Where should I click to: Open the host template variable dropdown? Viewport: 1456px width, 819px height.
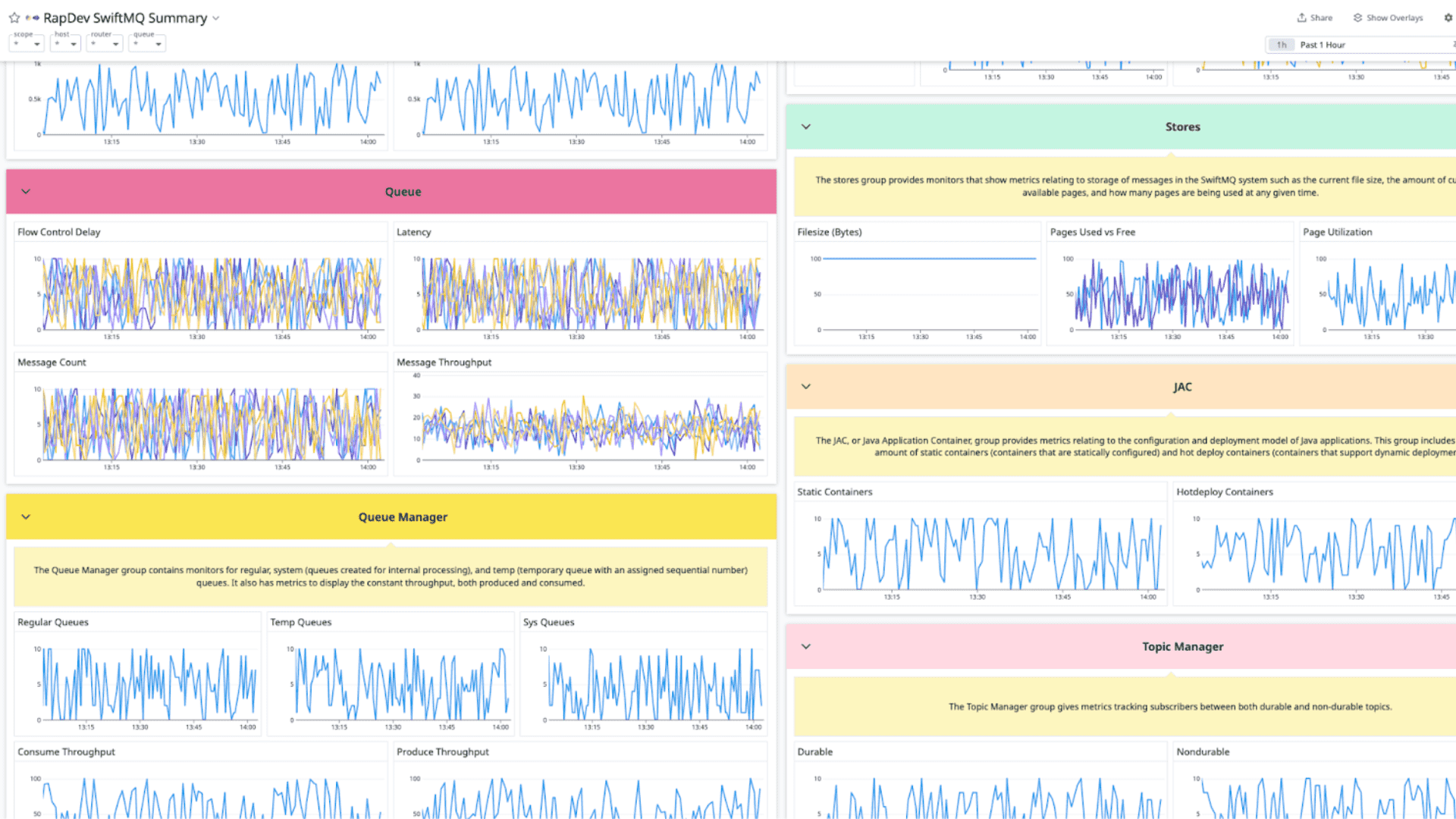point(65,44)
